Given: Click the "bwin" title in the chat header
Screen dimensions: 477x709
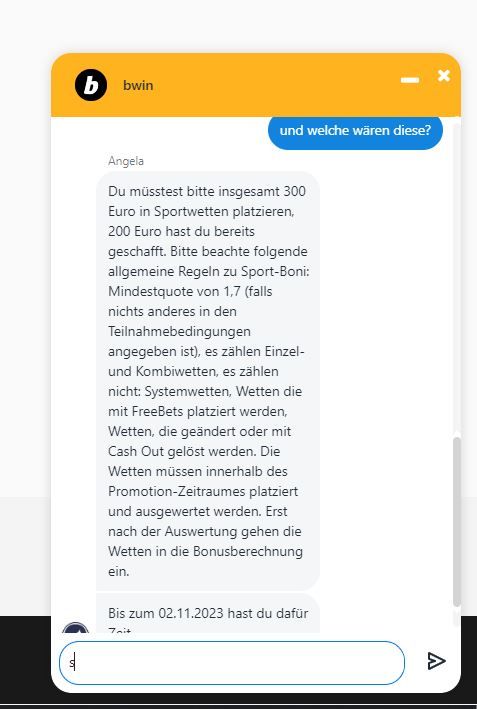Looking at the screenshot, I should tap(138, 85).
